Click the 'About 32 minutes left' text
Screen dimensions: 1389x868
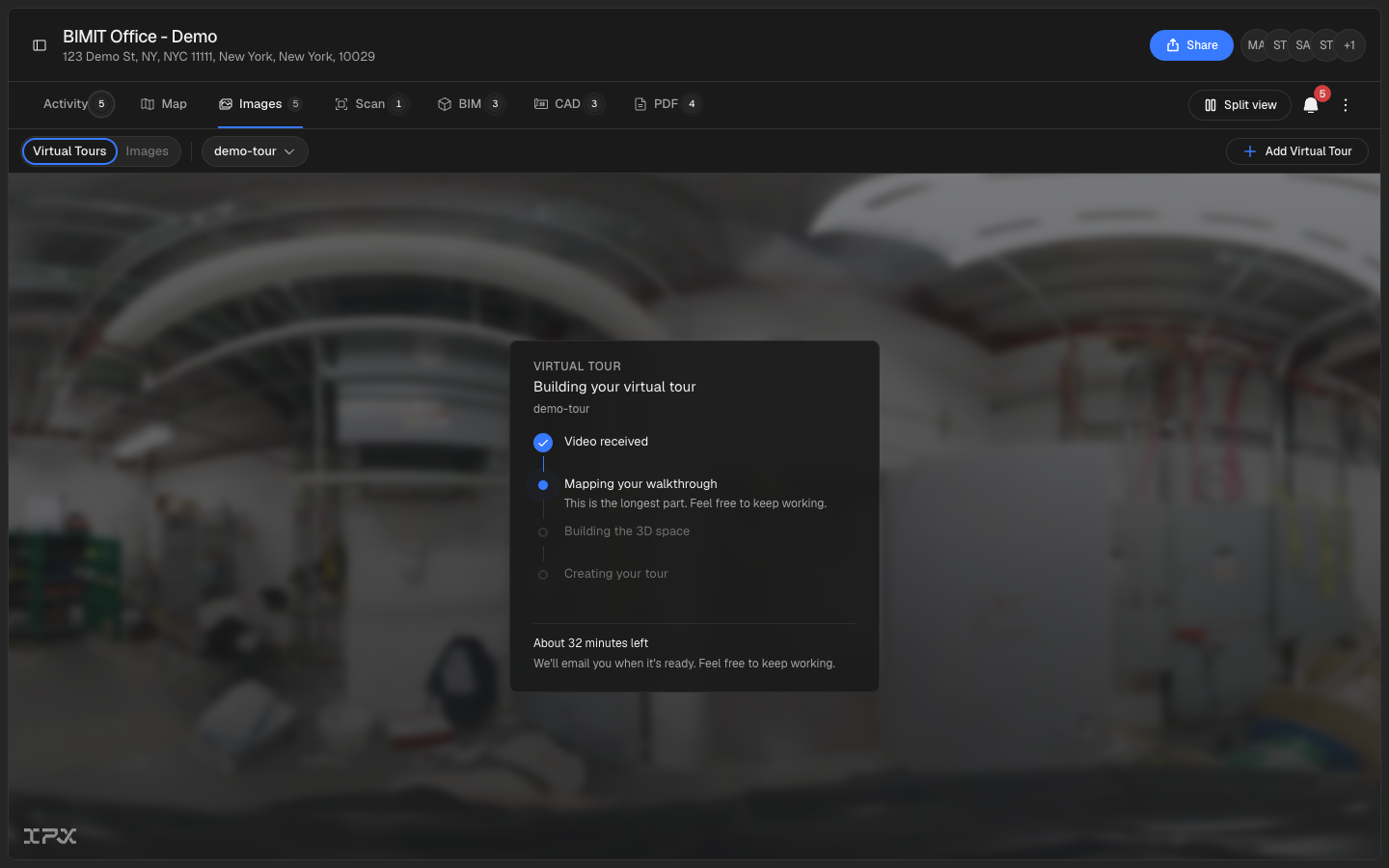tap(590, 643)
